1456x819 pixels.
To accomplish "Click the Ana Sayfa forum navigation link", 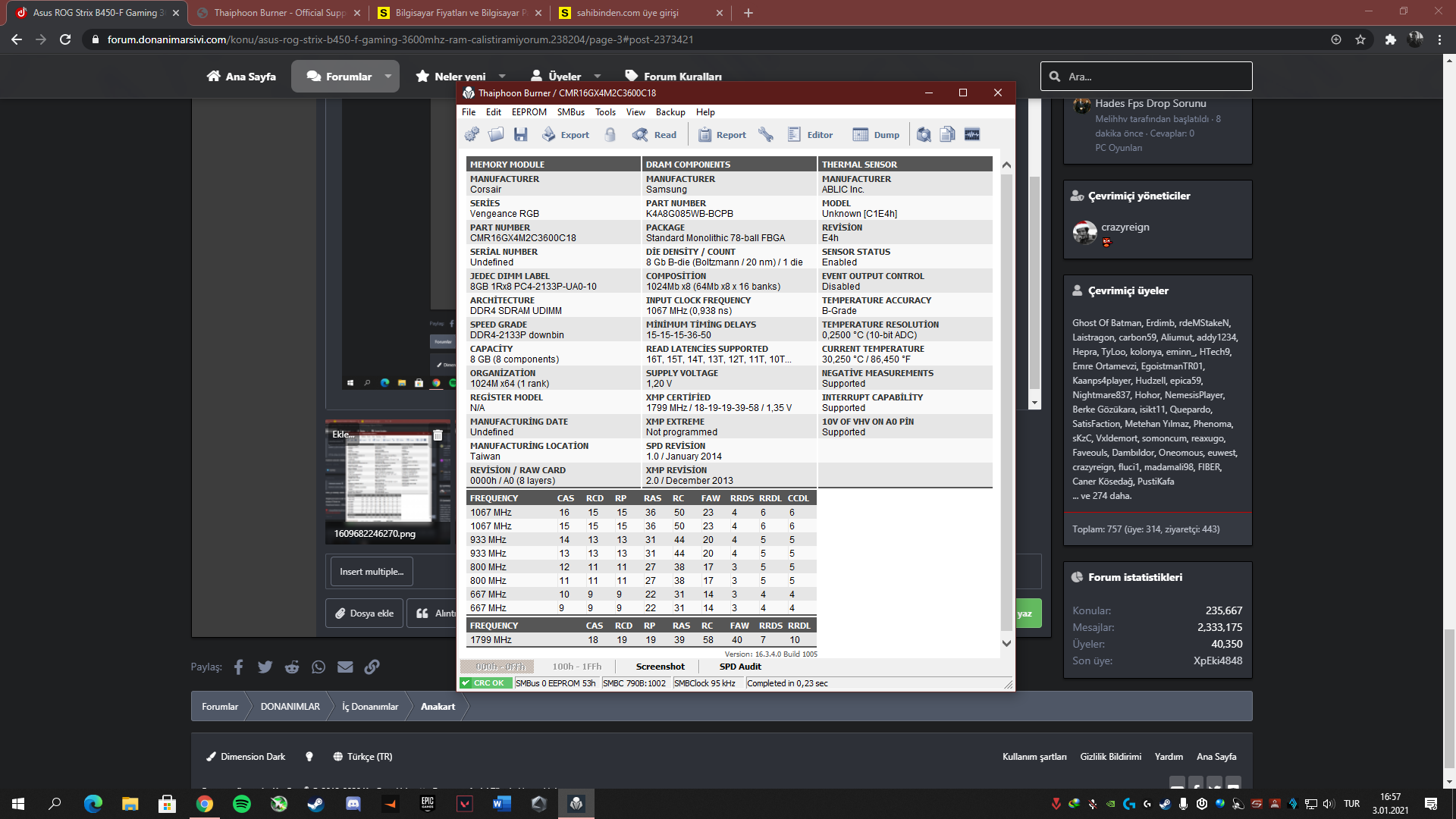I will pos(241,77).
